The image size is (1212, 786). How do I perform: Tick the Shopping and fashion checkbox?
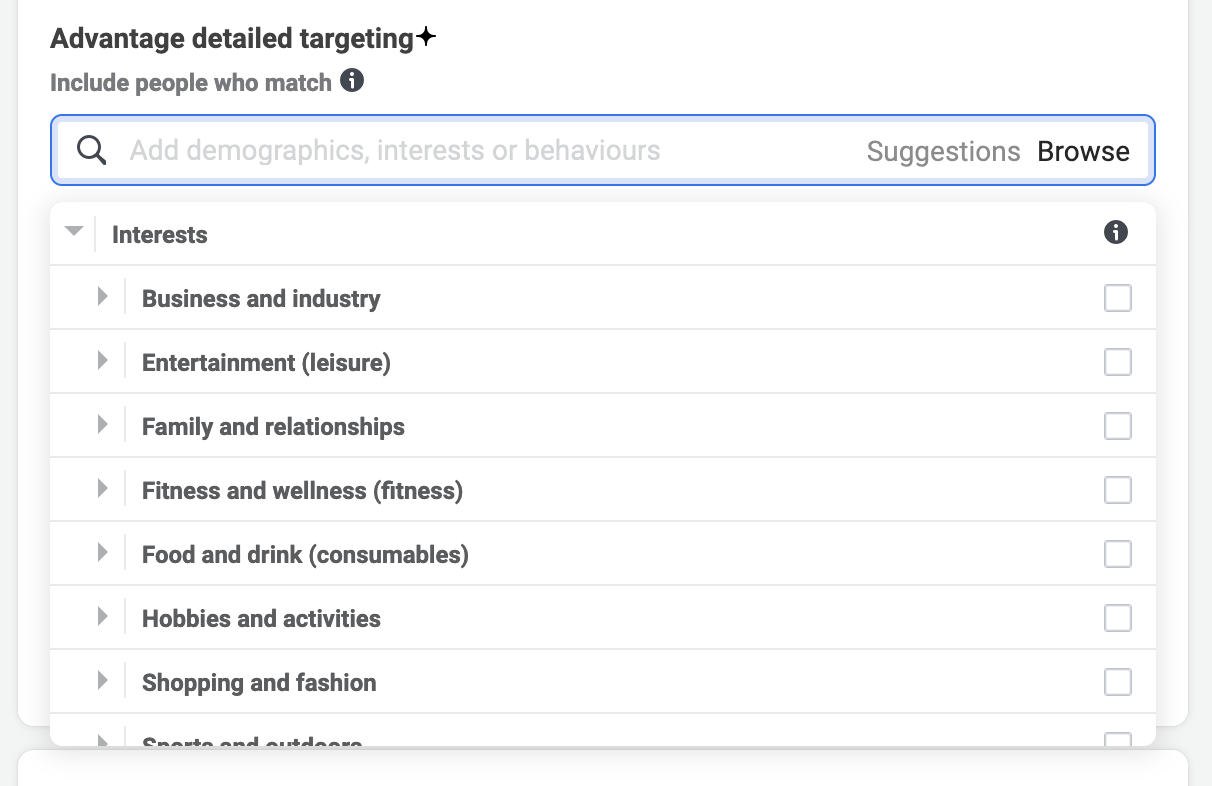pyautogui.click(x=1117, y=681)
